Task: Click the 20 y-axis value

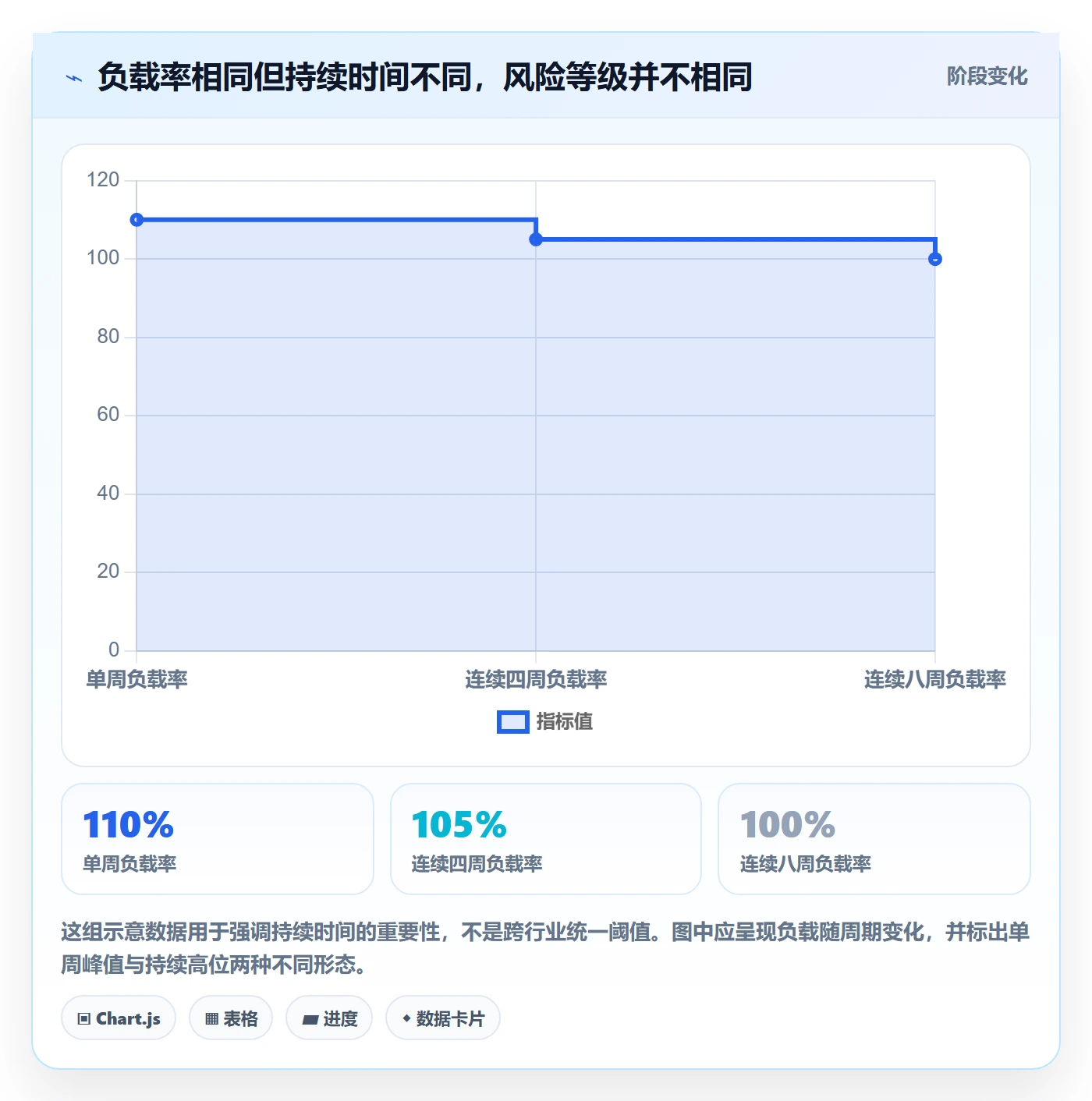Action: [x=108, y=572]
